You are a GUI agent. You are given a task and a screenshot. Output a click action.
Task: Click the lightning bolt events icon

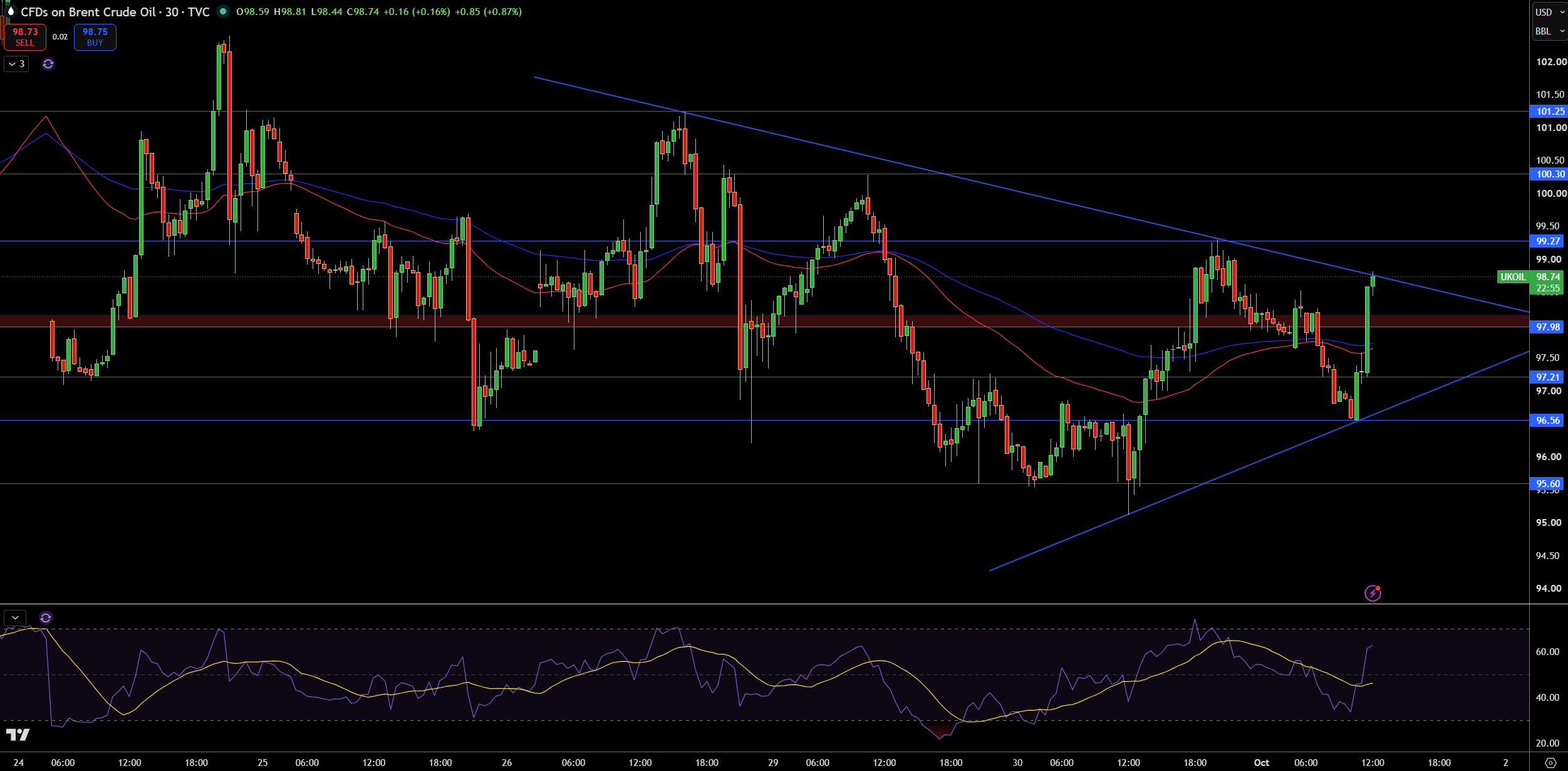(1373, 593)
